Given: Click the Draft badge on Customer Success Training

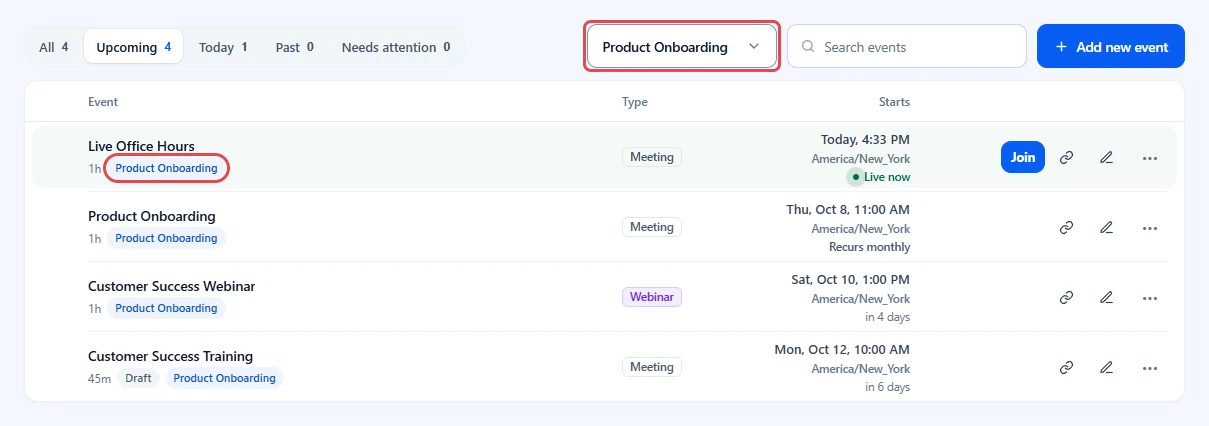Looking at the screenshot, I should [138, 378].
